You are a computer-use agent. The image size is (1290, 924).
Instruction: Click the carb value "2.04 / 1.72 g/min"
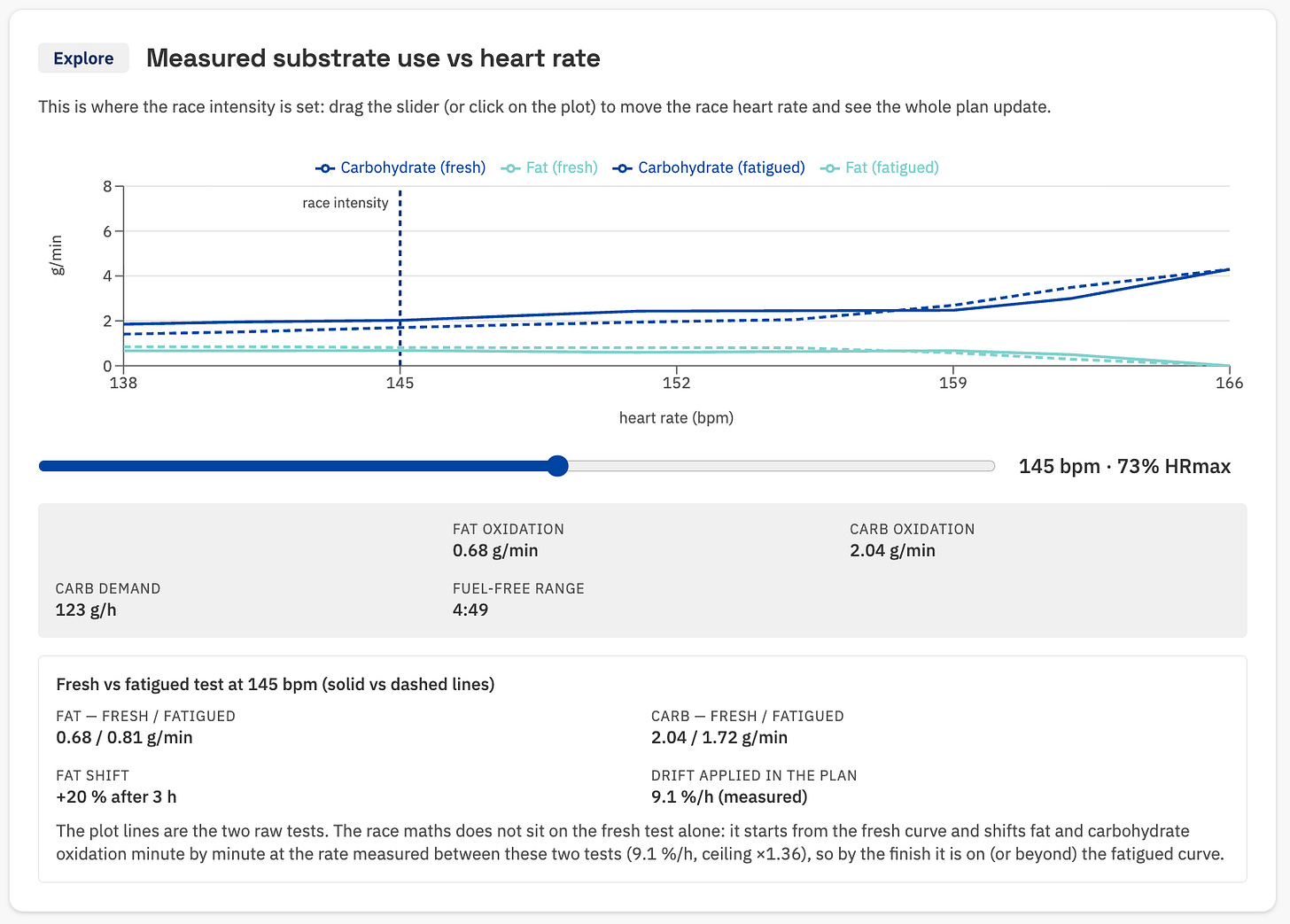point(719,737)
